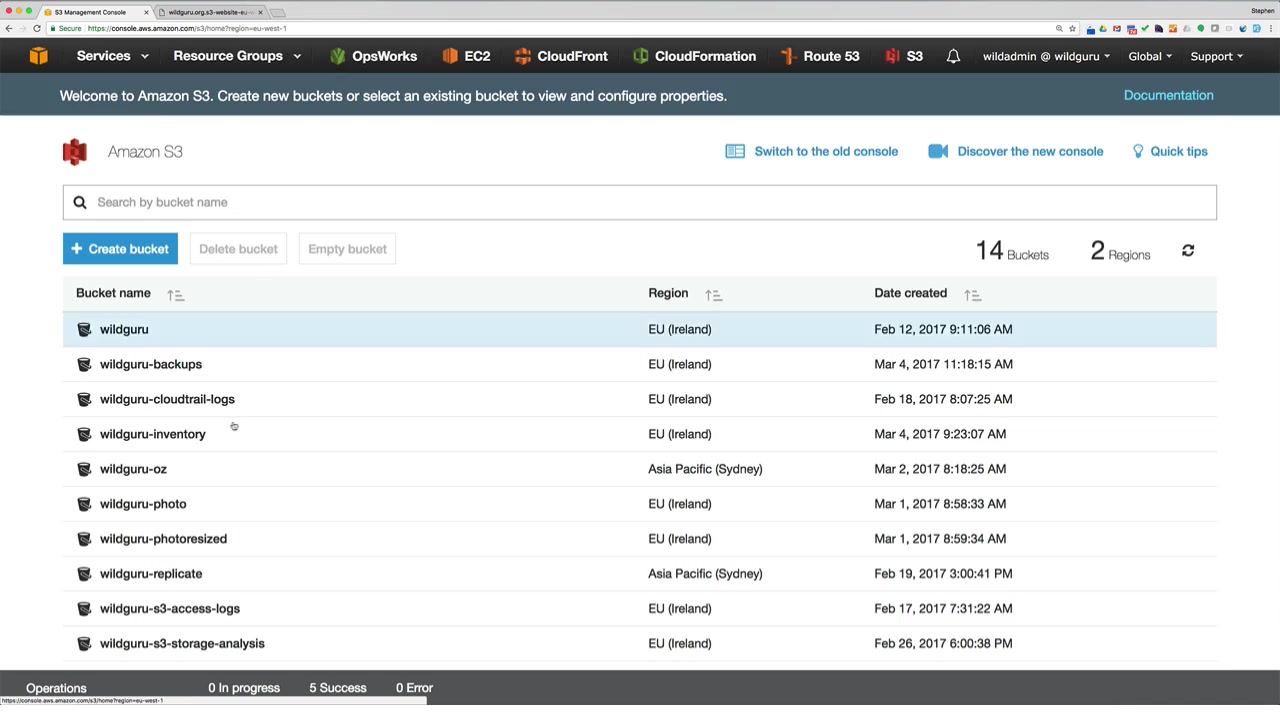
Task: Go back with the browser back arrow
Action: pos(9,28)
